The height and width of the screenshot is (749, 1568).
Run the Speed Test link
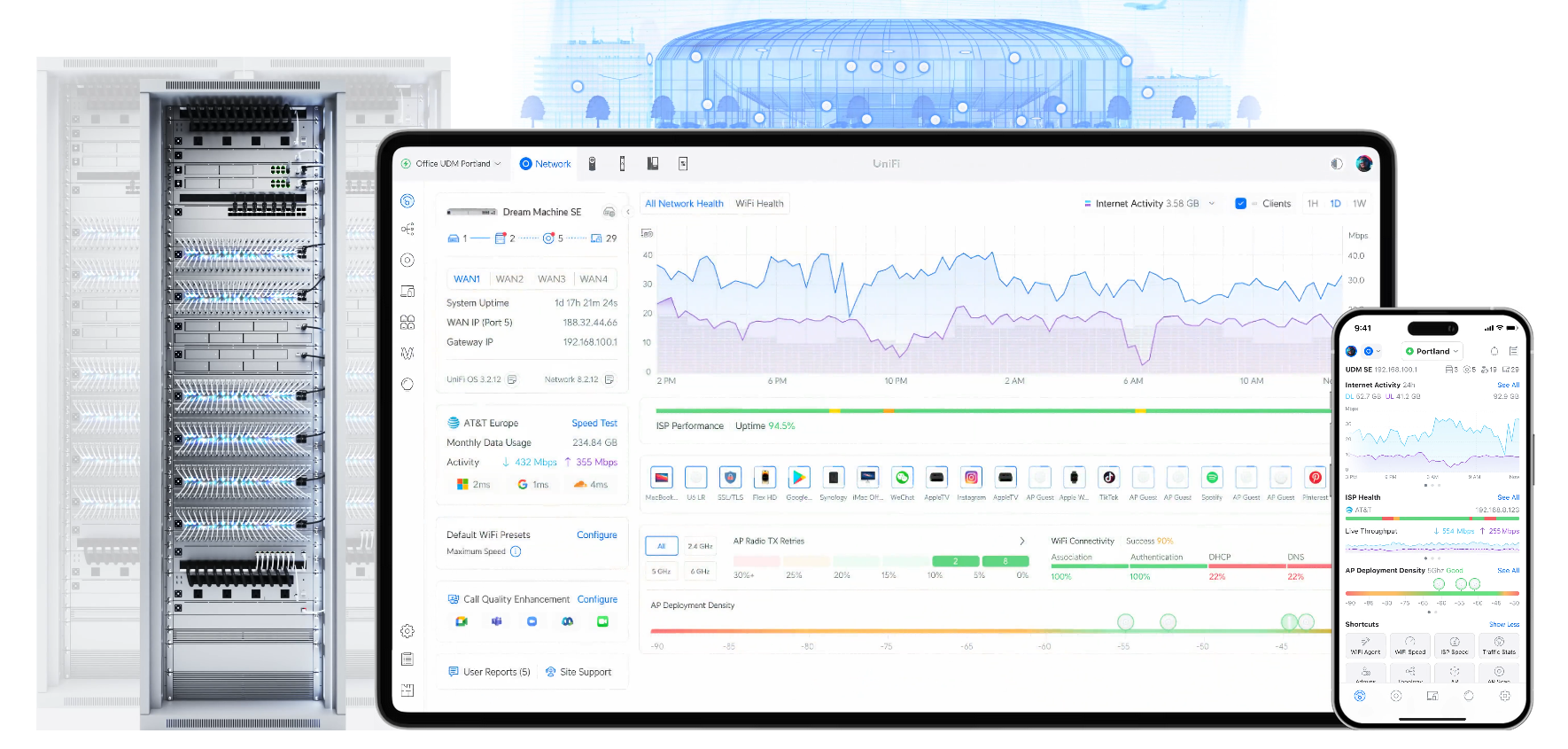click(594, 424)
